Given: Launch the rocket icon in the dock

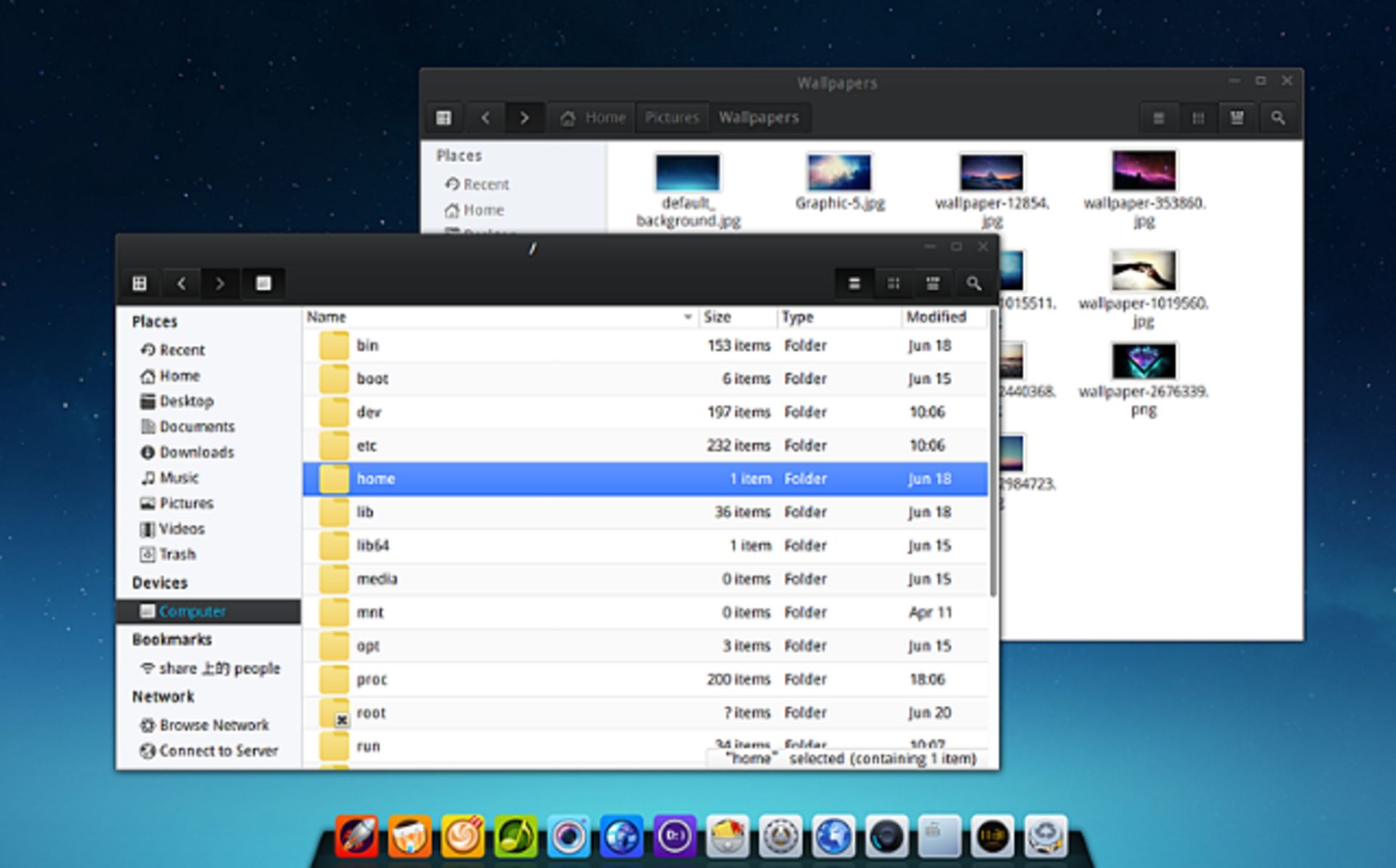Looking at the screenshot, I should pos(356,837).
